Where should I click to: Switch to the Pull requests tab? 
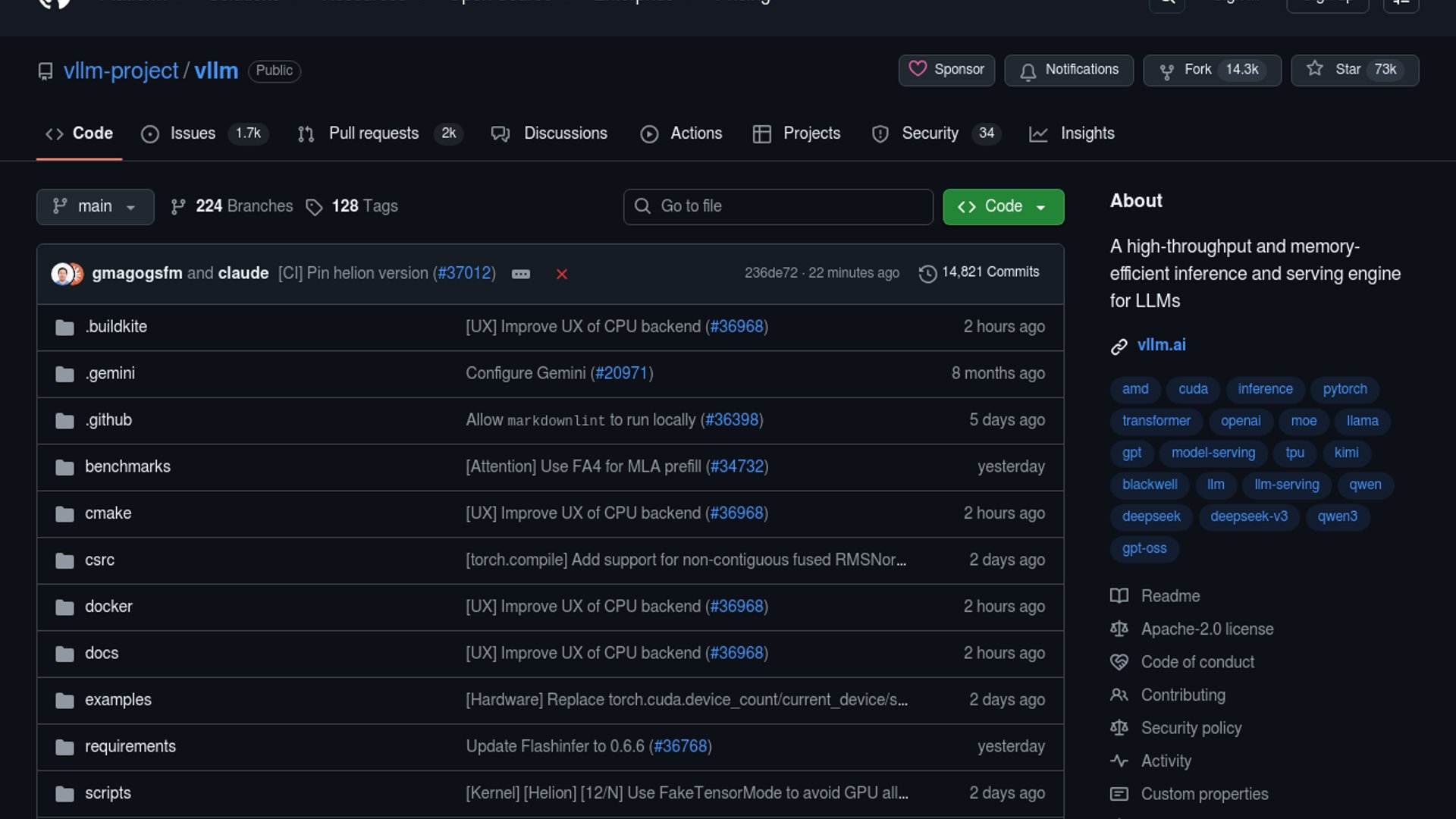(x=373, y=133)
